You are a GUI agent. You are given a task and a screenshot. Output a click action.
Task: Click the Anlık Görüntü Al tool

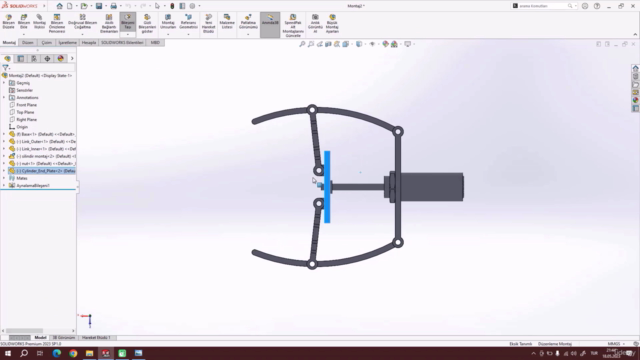click(315, 23)
